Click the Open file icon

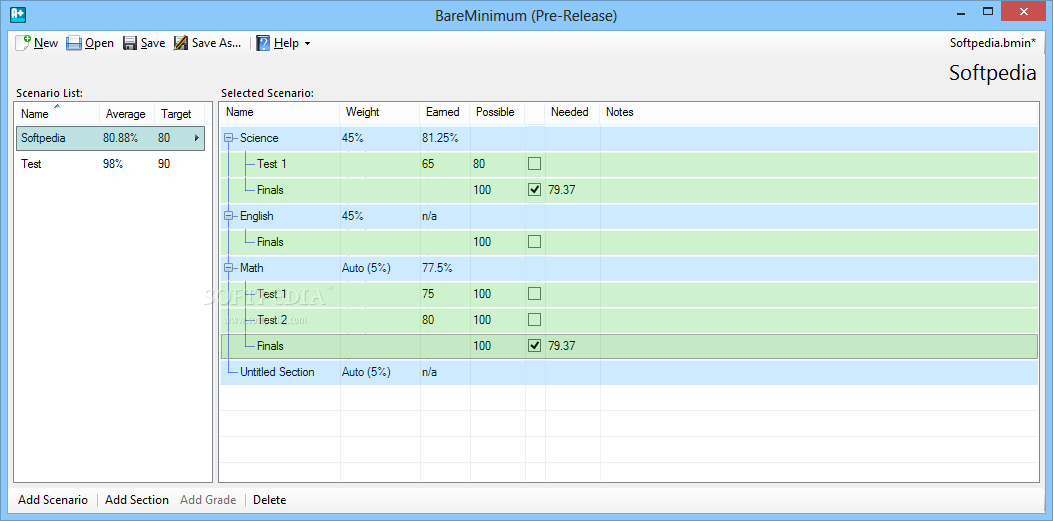[74, 43]
